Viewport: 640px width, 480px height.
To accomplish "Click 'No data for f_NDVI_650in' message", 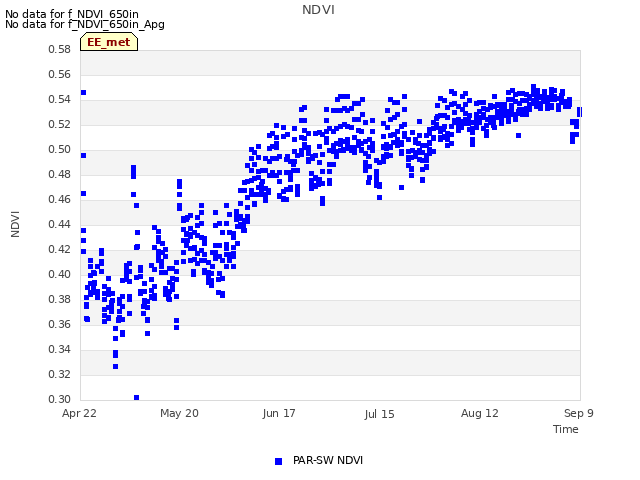I will pos(72,14).
